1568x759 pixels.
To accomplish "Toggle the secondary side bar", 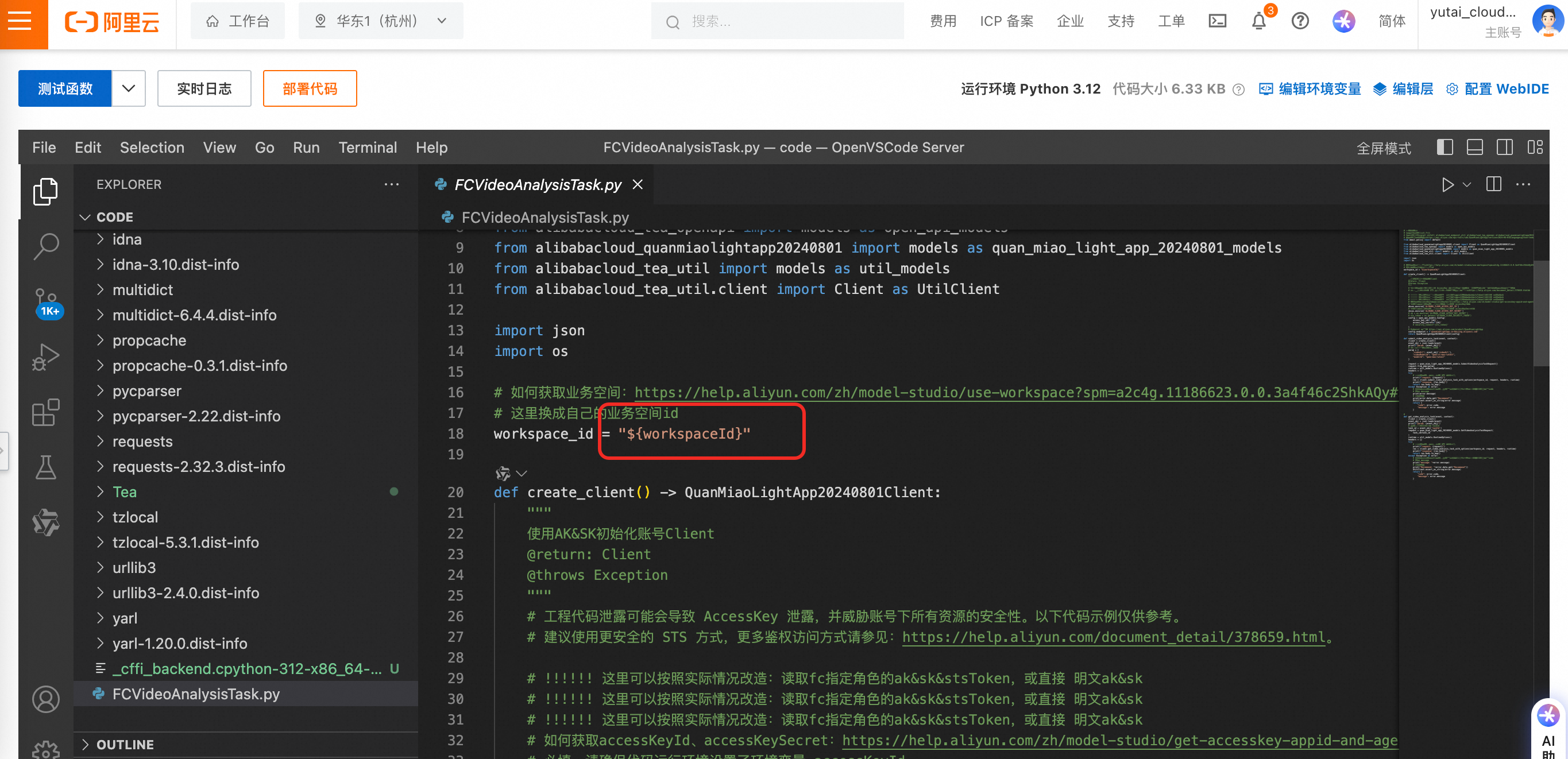I will click(1505, 148).
